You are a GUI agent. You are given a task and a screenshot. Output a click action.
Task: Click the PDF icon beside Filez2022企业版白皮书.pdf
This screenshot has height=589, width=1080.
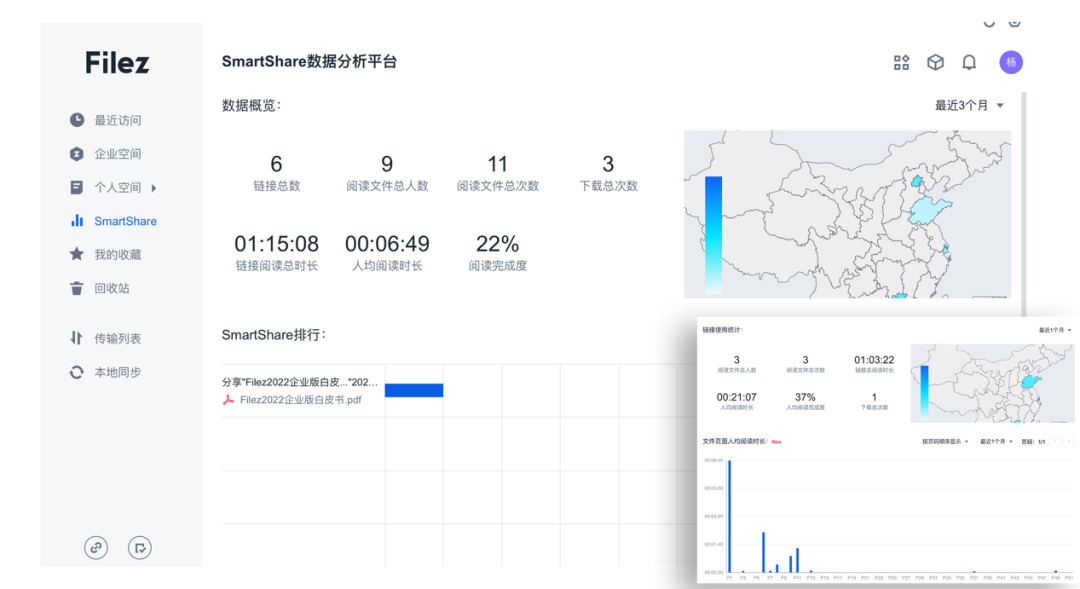pyautogui.click(x=229, y=400)
